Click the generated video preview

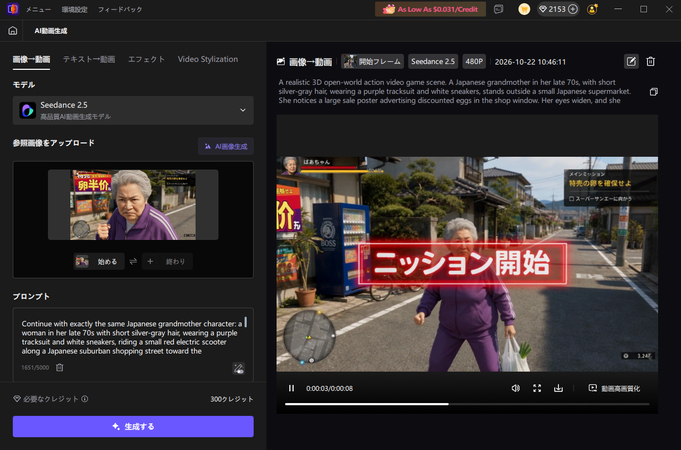coord(467,264)
